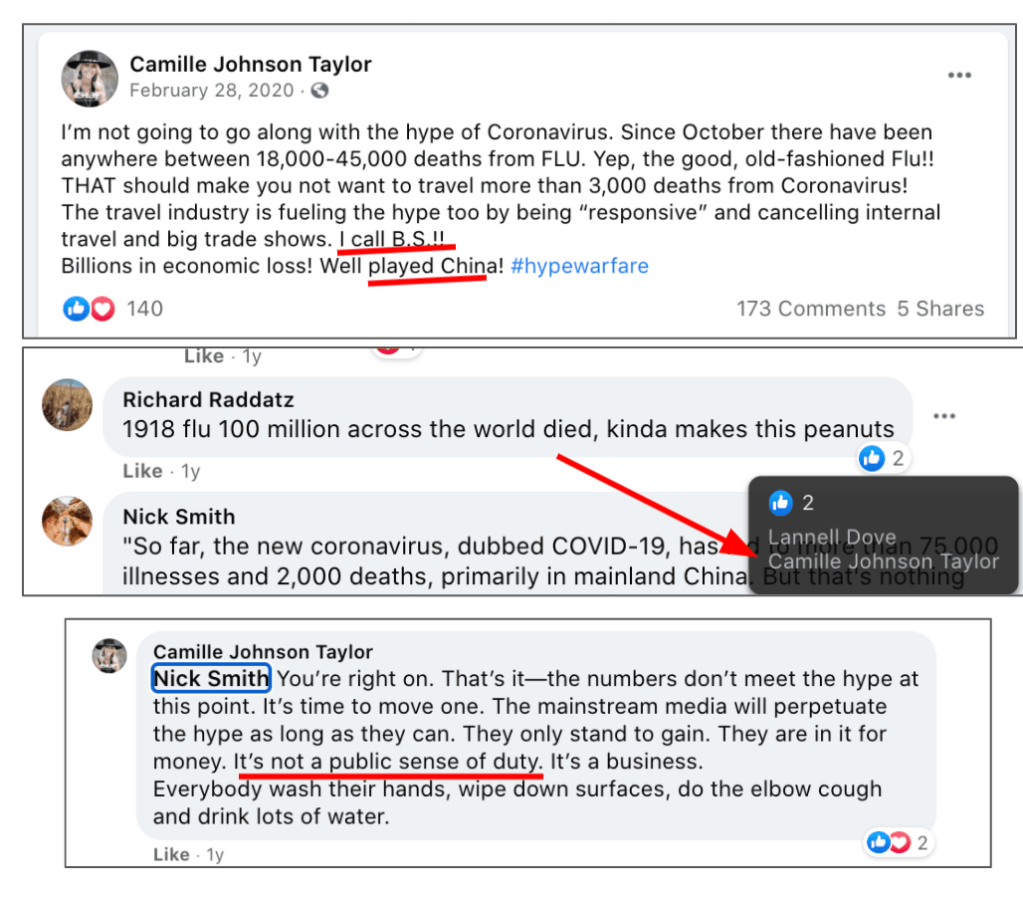Like Camille's reply to Nick Smith
The image size is (1023, 900).
tap(171, 854)
